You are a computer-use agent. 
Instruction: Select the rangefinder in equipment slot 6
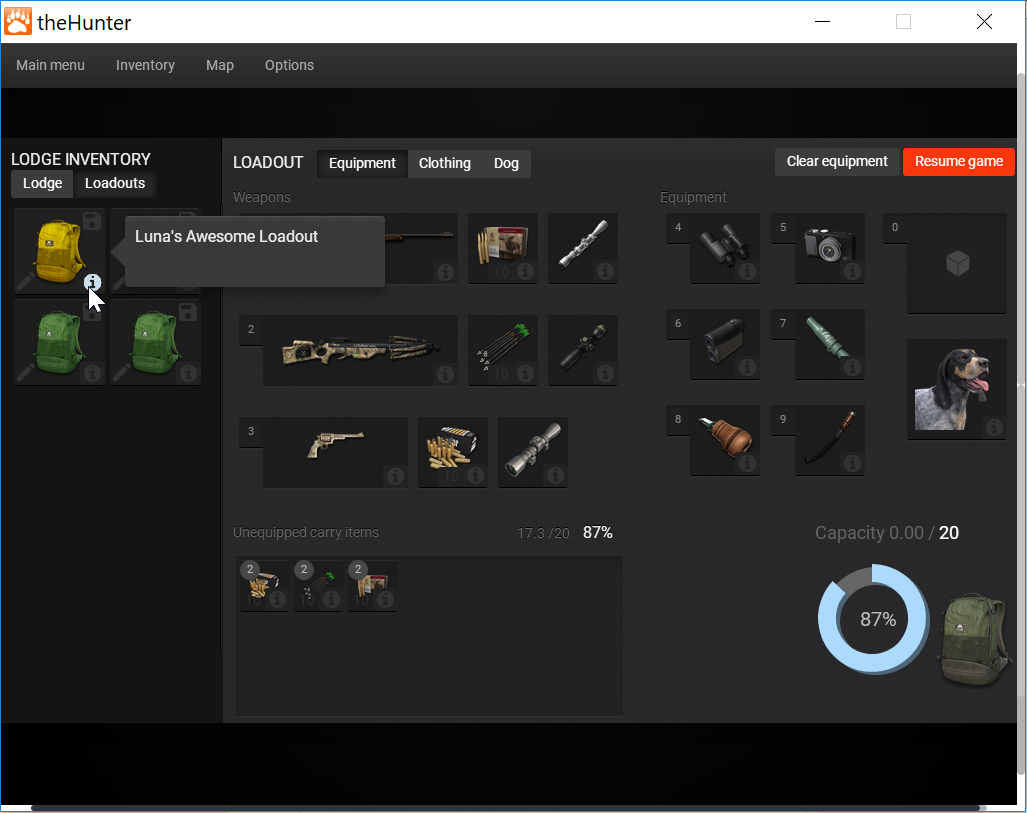pyautogui.click(x=725, y=344)
